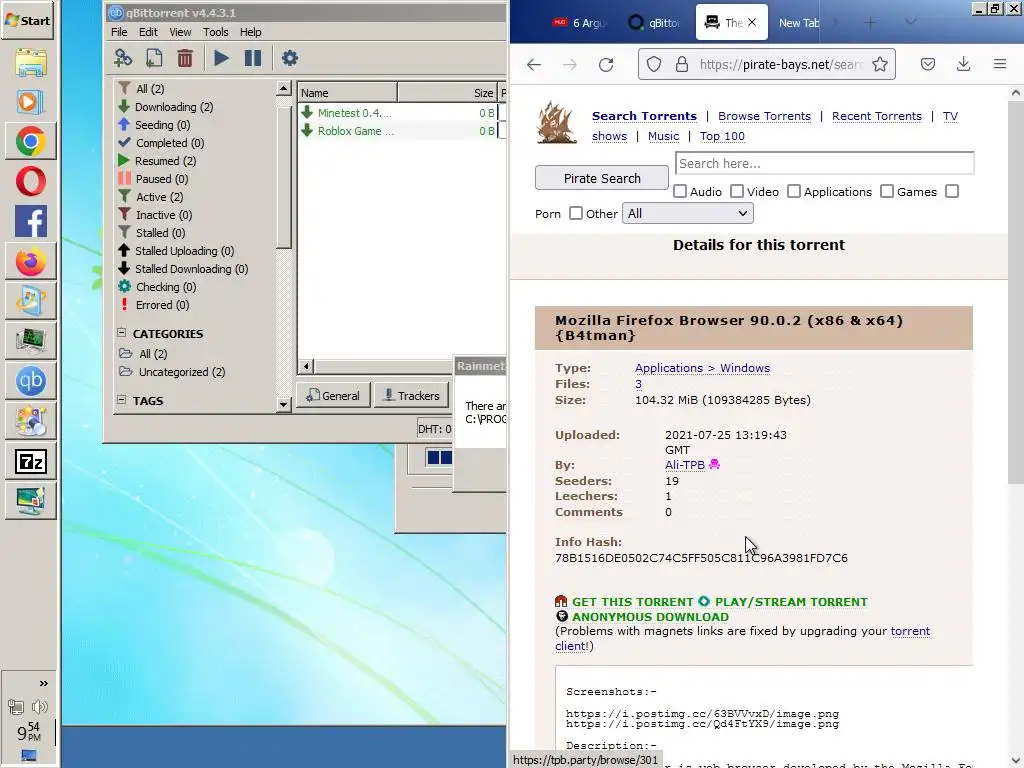Go back in Firefox browser
The width and height of the screenshot is (1024, 768).
tap(534, 64)
